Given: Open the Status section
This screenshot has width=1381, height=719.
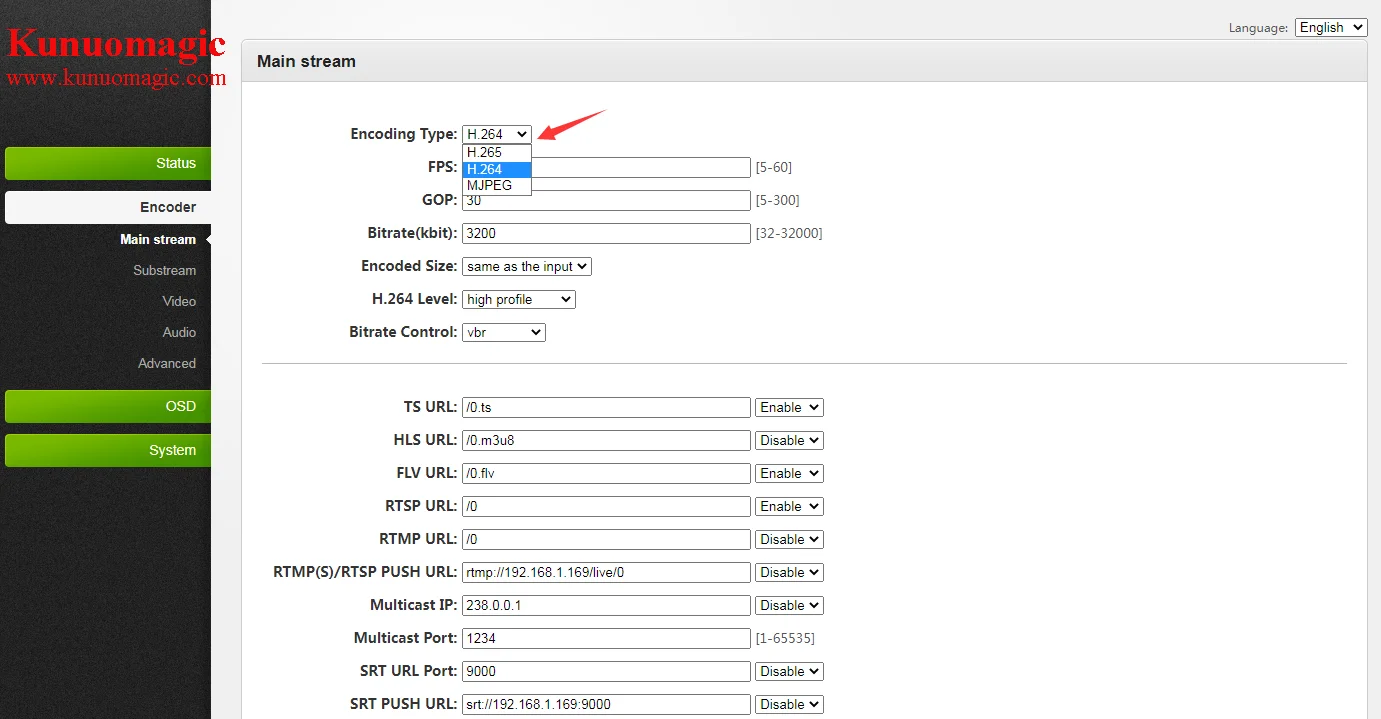Looking at the screenshot, I should (108, 163).
